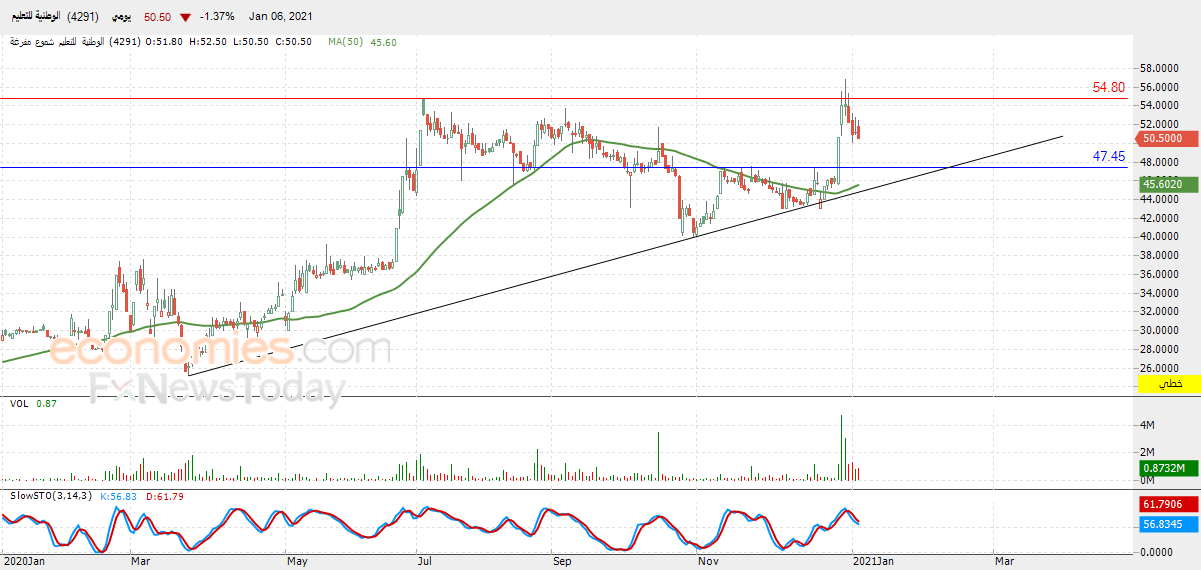Click the FxNewsToday watermark logo
1201x570 pixels.
pos(218,388)
